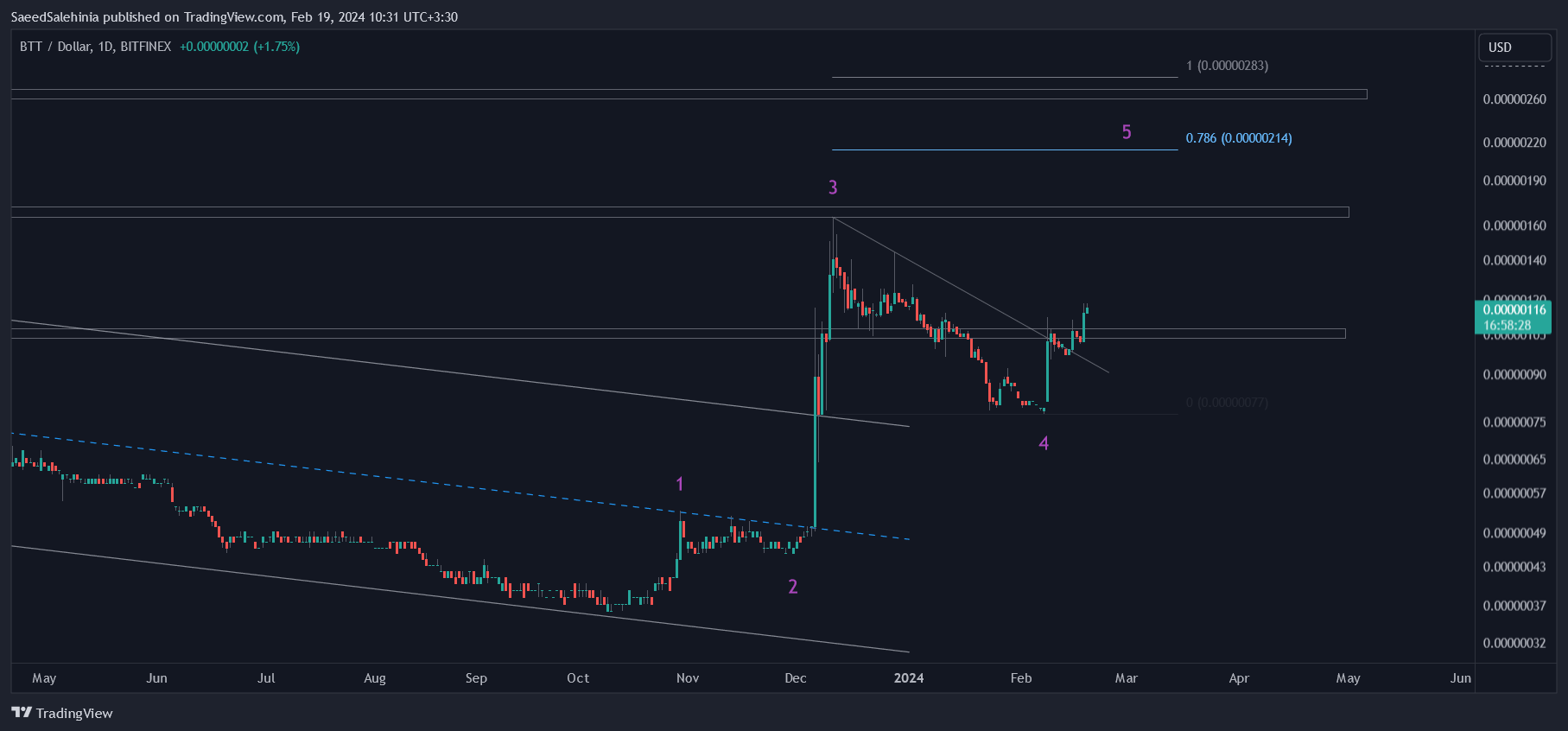Click the 0.00000057 price axis label
Viewport: 1568px width, 731px height.
click(x=1514, y=493)
